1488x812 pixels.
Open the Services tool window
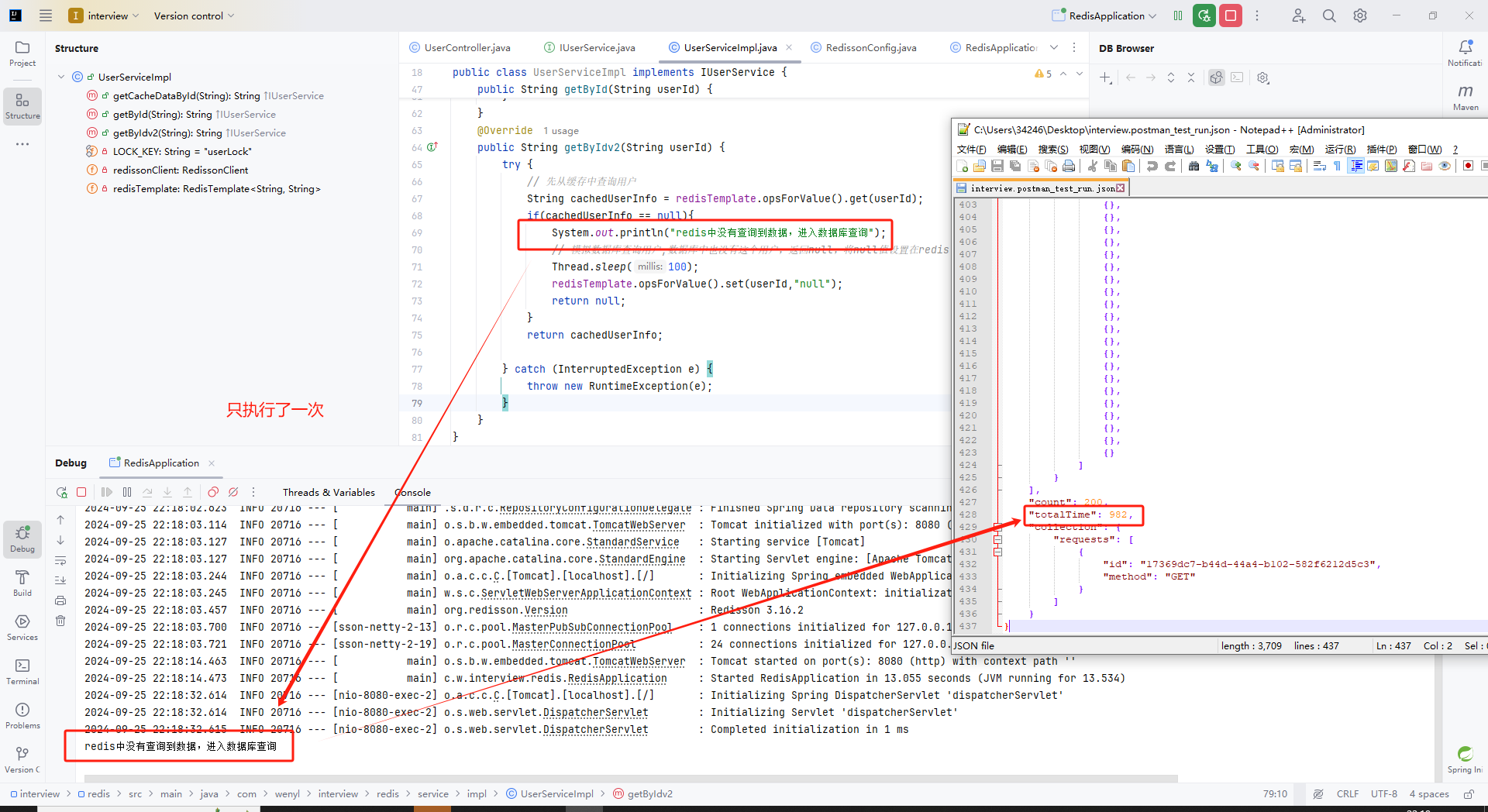(22, 628)
